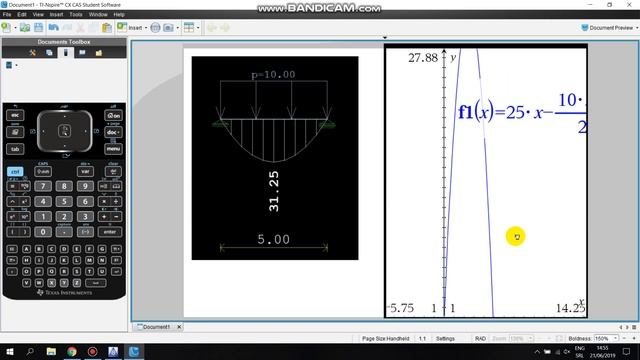Click the esc key on the keypad
640x360 pixels.
click(x=15, y=116)
